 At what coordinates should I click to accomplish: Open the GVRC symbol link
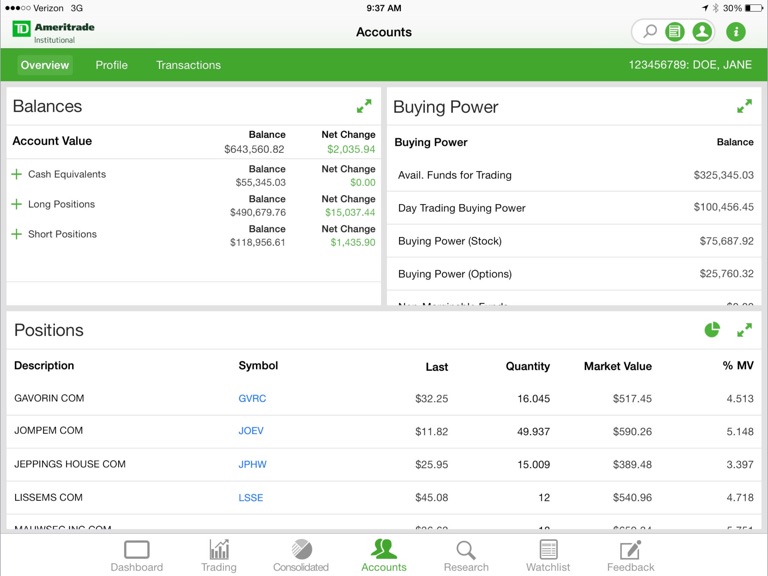tap(252, 398)
